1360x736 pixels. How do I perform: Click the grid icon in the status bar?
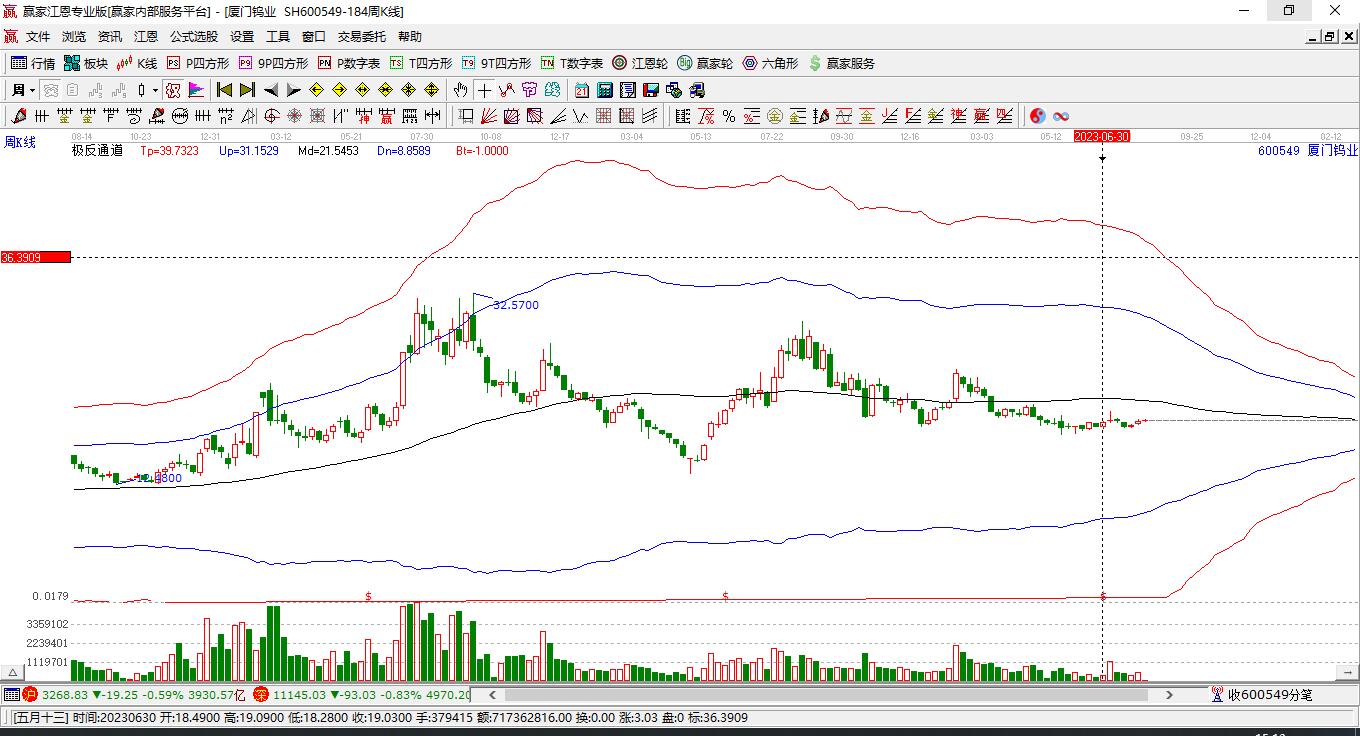pyautogui.click(x=12, y=694)
